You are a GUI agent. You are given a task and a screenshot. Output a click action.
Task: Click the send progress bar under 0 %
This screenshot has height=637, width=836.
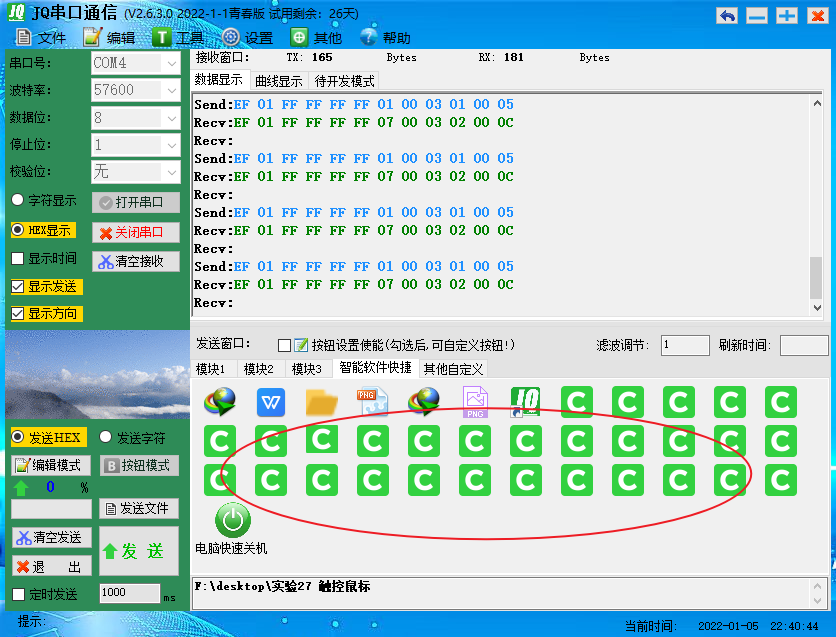pos(51,509)
